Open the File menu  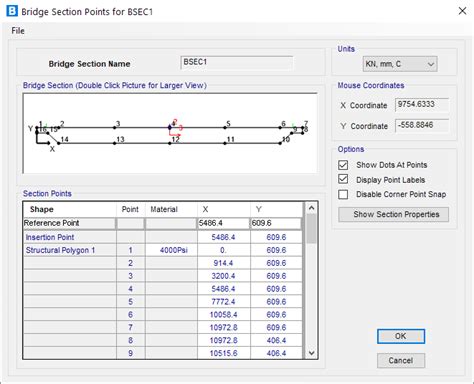coord(18,31)
